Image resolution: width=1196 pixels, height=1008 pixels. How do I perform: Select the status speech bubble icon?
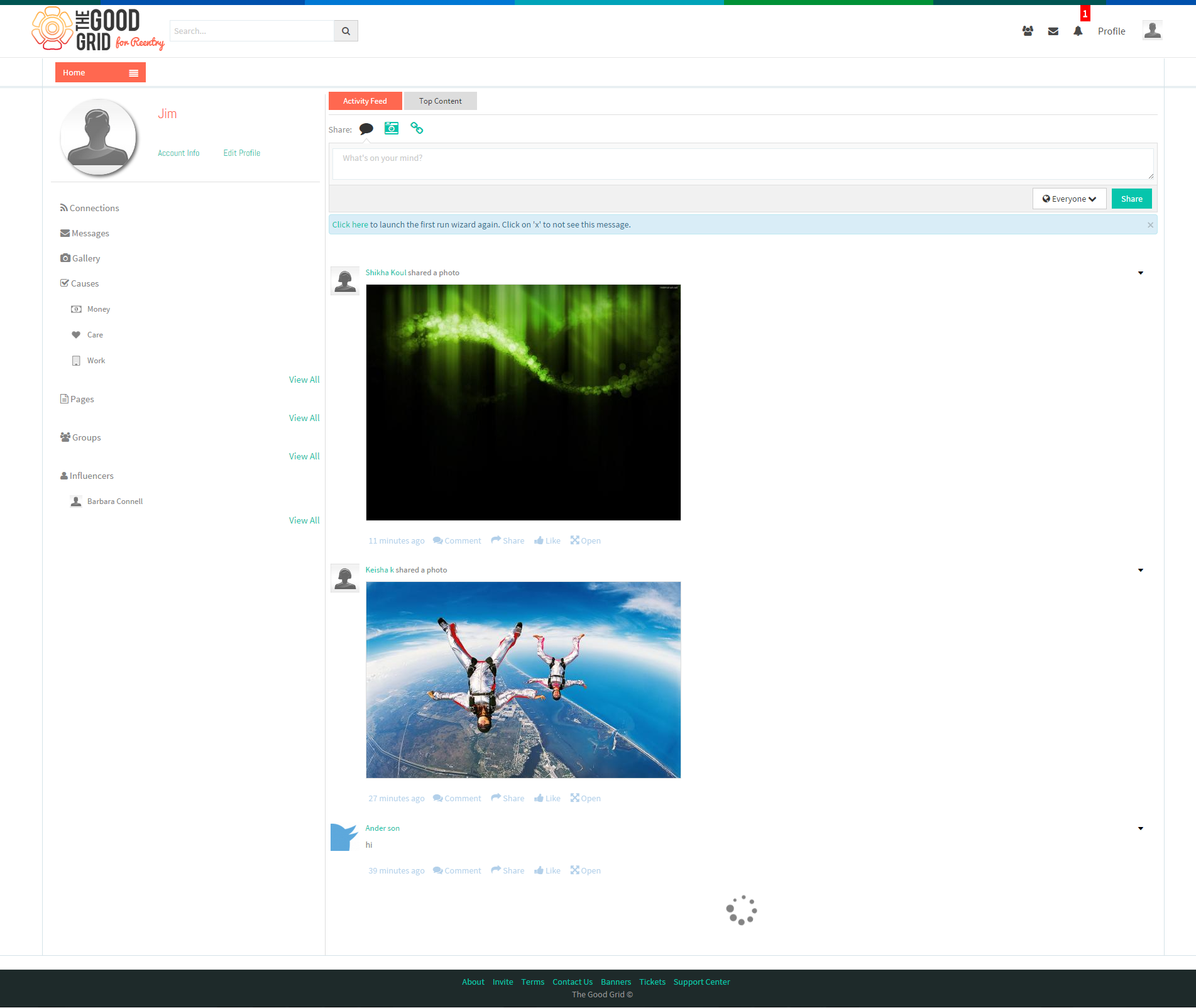pyautogui.click(x=366, y=129)
